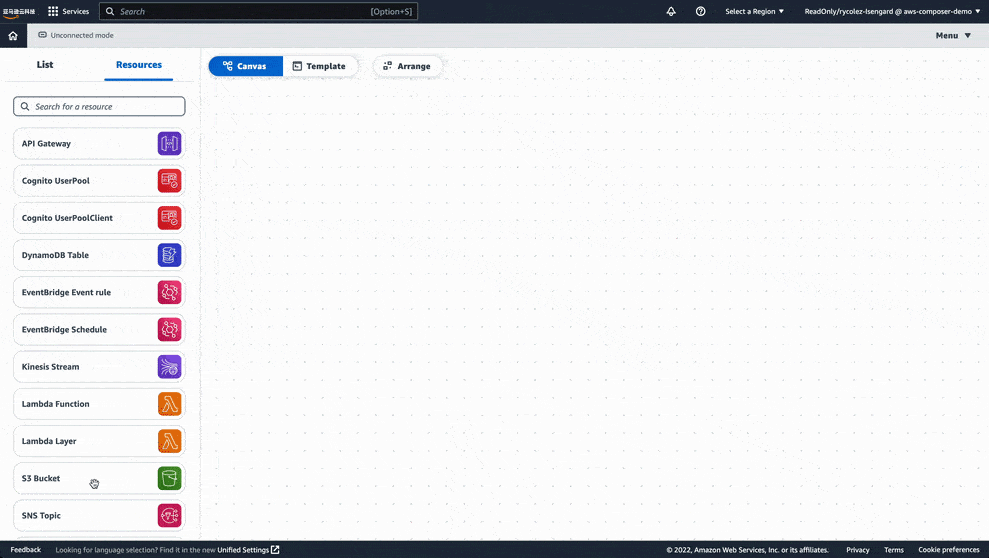Open the account ReadOnly user dropdown
Screen dimensions: 989x558
click(892, 11)
